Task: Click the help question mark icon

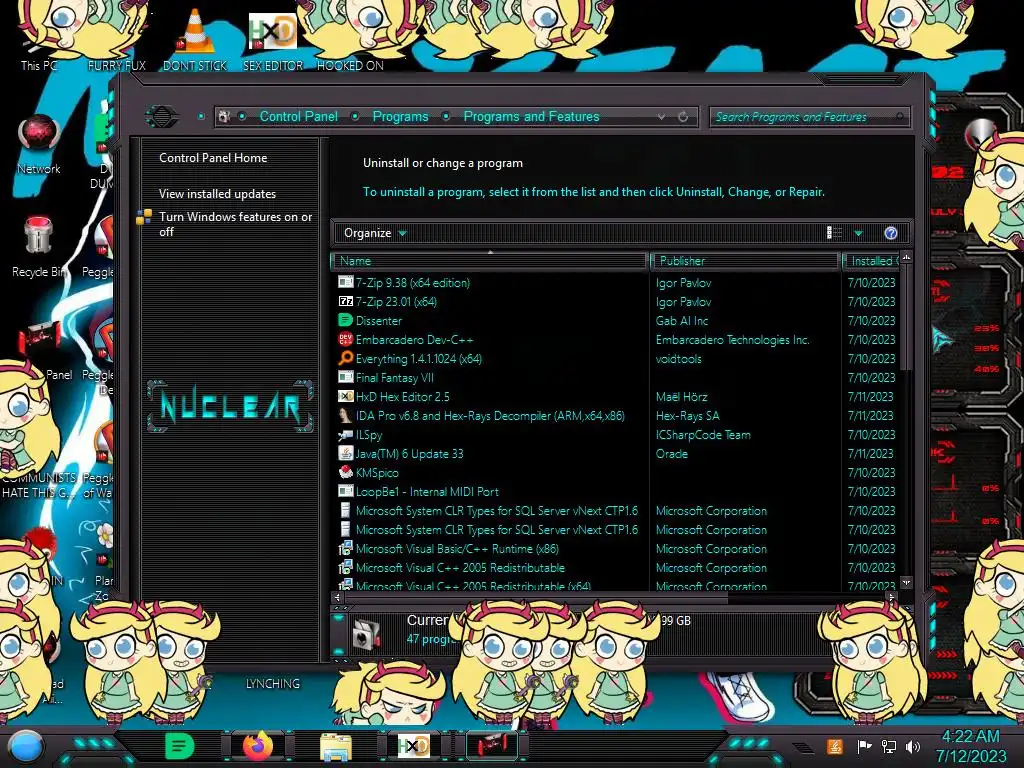Action: tap(891, 233)
